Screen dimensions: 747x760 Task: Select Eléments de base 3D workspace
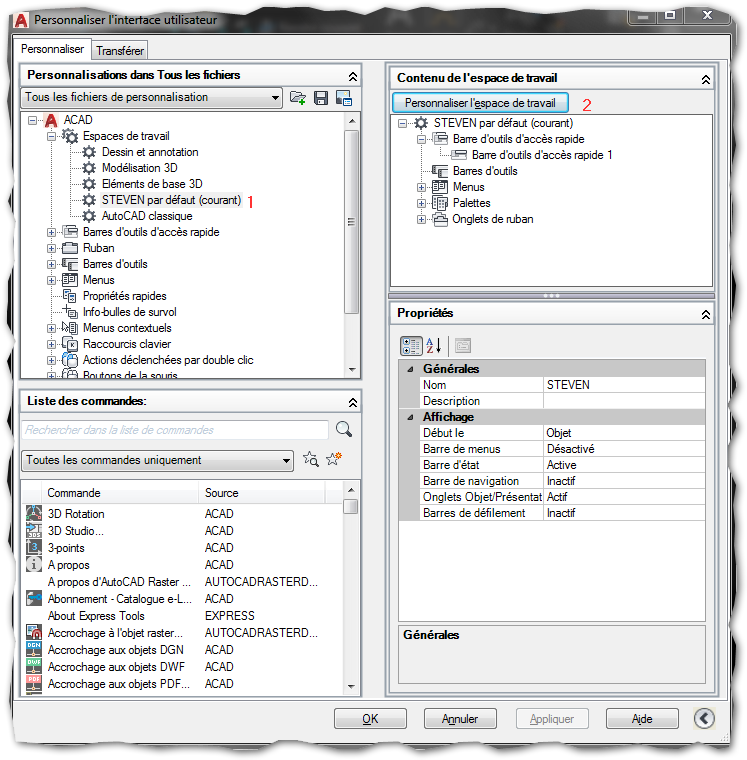coord(152,184)
